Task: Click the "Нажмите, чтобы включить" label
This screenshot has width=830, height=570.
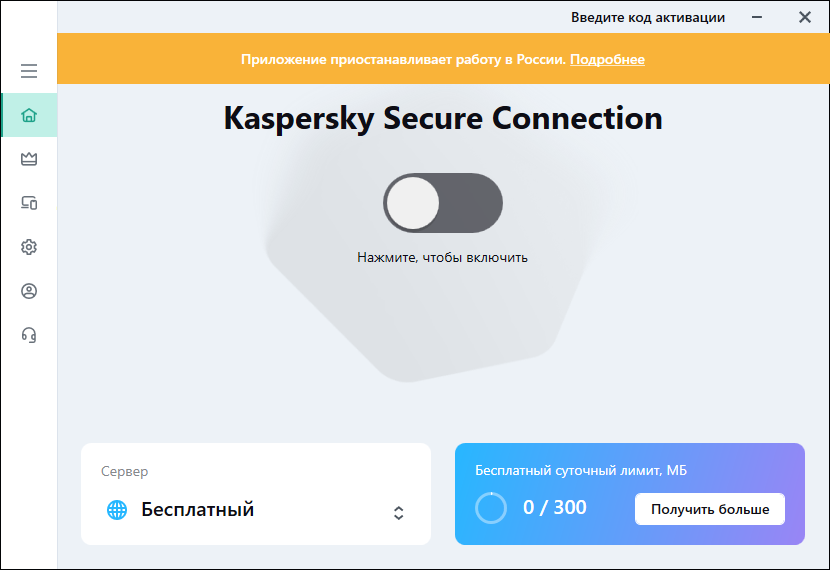Action: pos(442,257)
